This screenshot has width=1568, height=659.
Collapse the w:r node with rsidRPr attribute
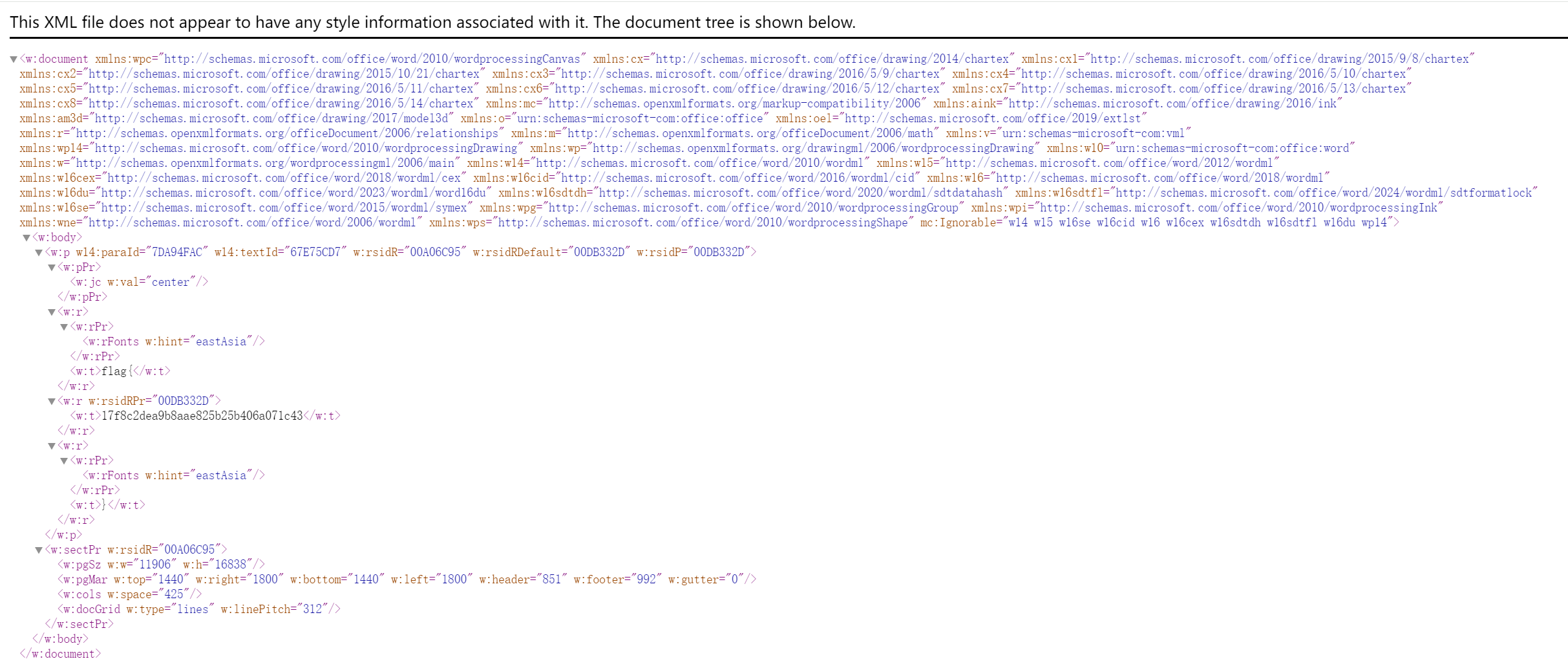point(52,402)
